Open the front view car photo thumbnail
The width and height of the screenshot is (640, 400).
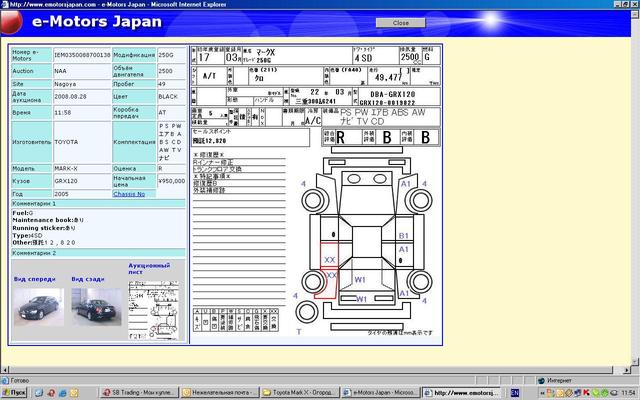(38, 307)
